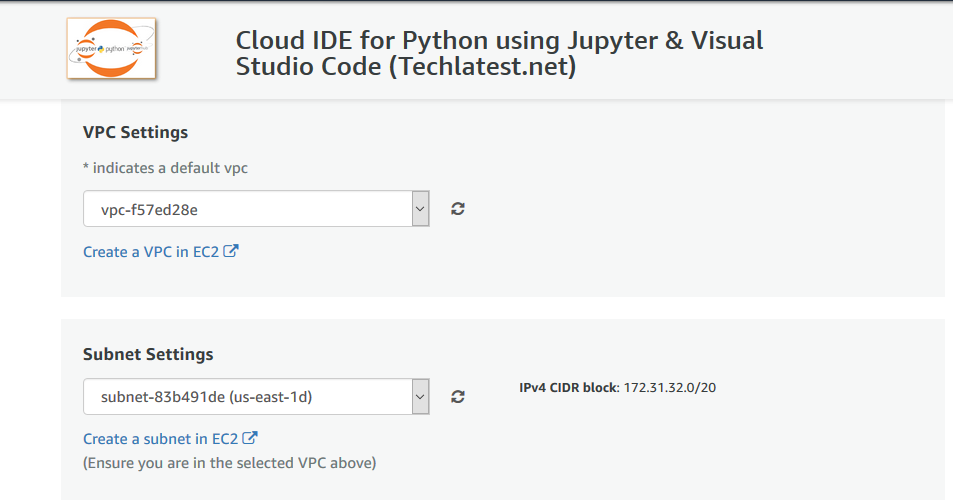Open the Create a subnet in EC2 link
953x500 pixels.
pos(170,439)
